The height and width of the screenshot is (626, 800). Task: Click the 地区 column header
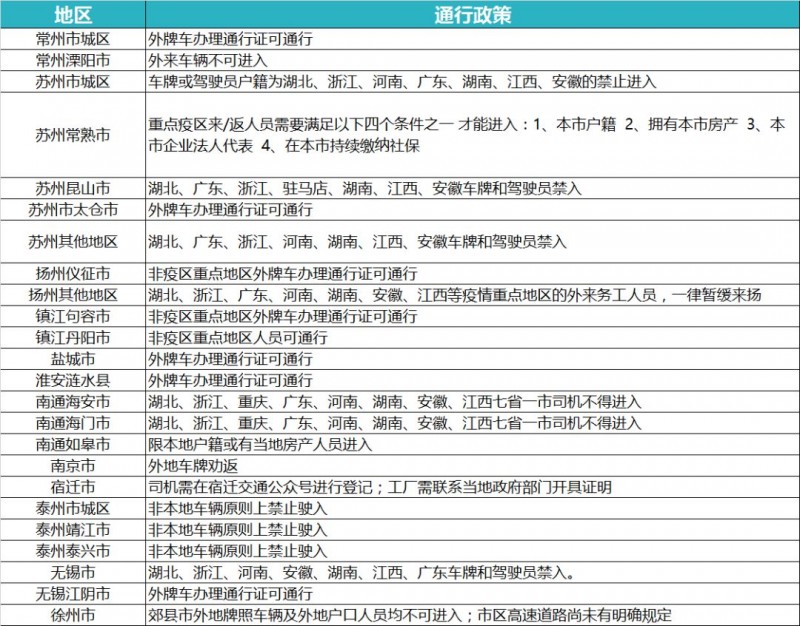point(73,14)
